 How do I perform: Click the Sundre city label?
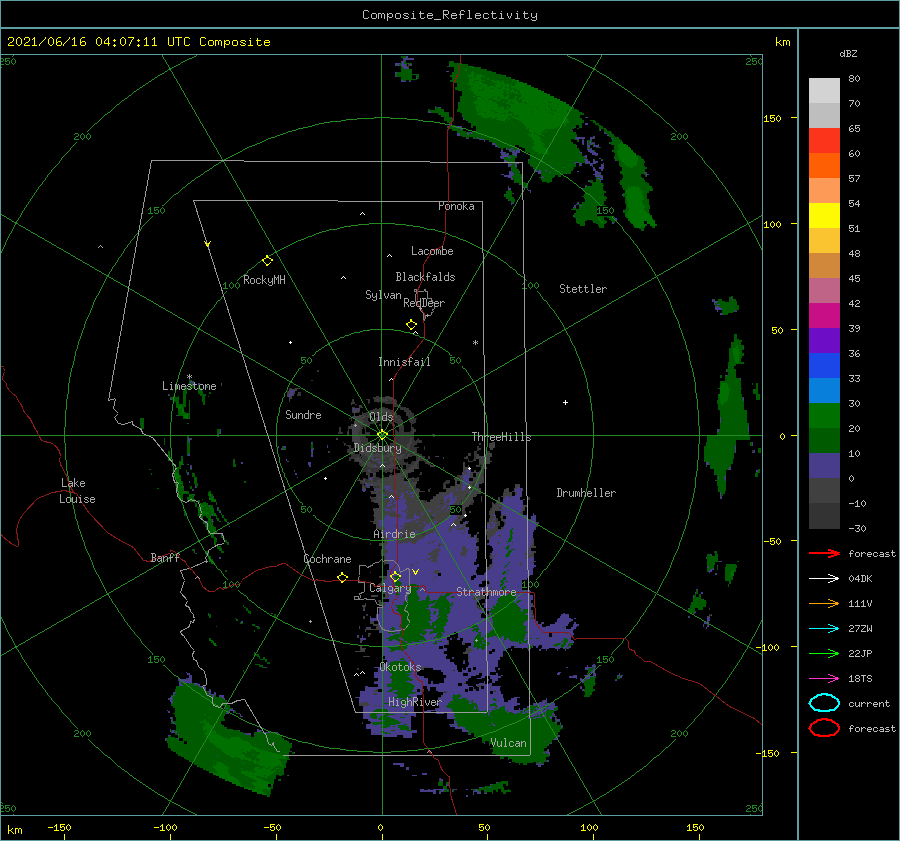point(303,414)
